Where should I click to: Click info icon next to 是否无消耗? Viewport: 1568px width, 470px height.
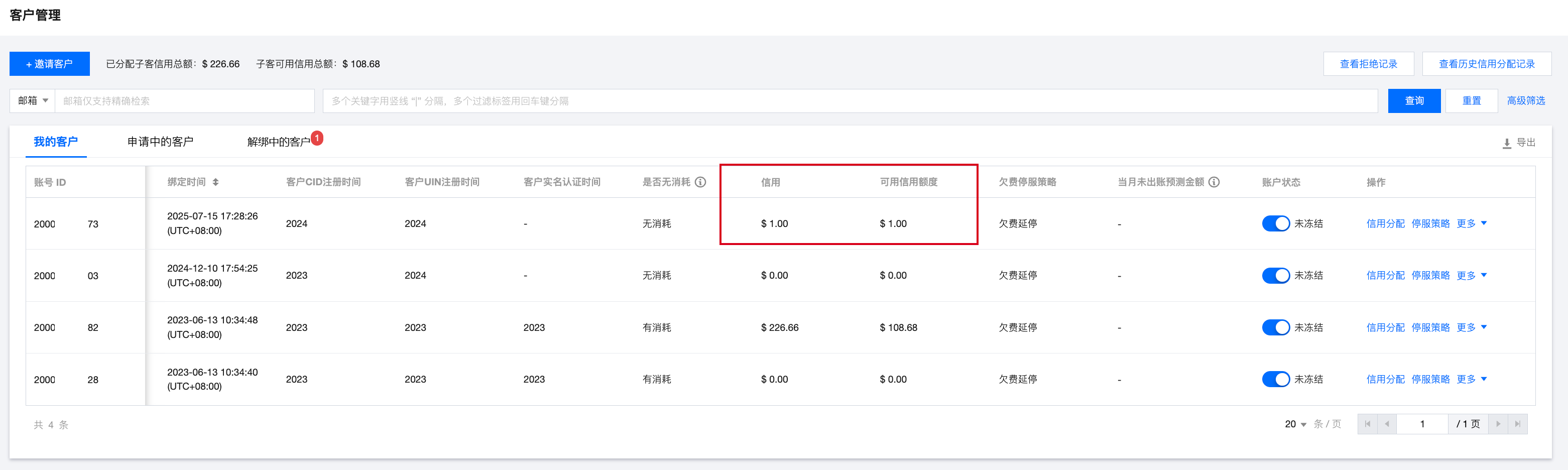pos(700,182)
